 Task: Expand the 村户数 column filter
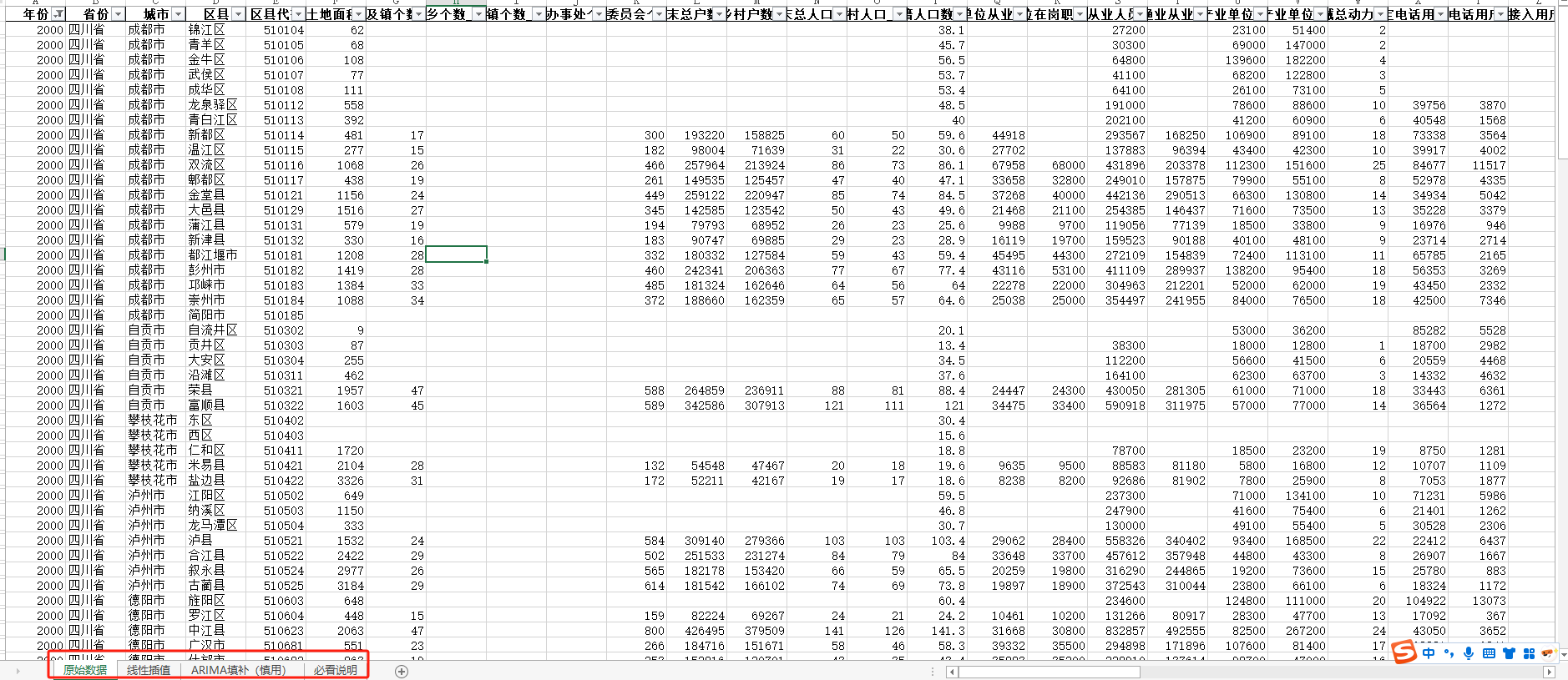(x=779, y=14)
